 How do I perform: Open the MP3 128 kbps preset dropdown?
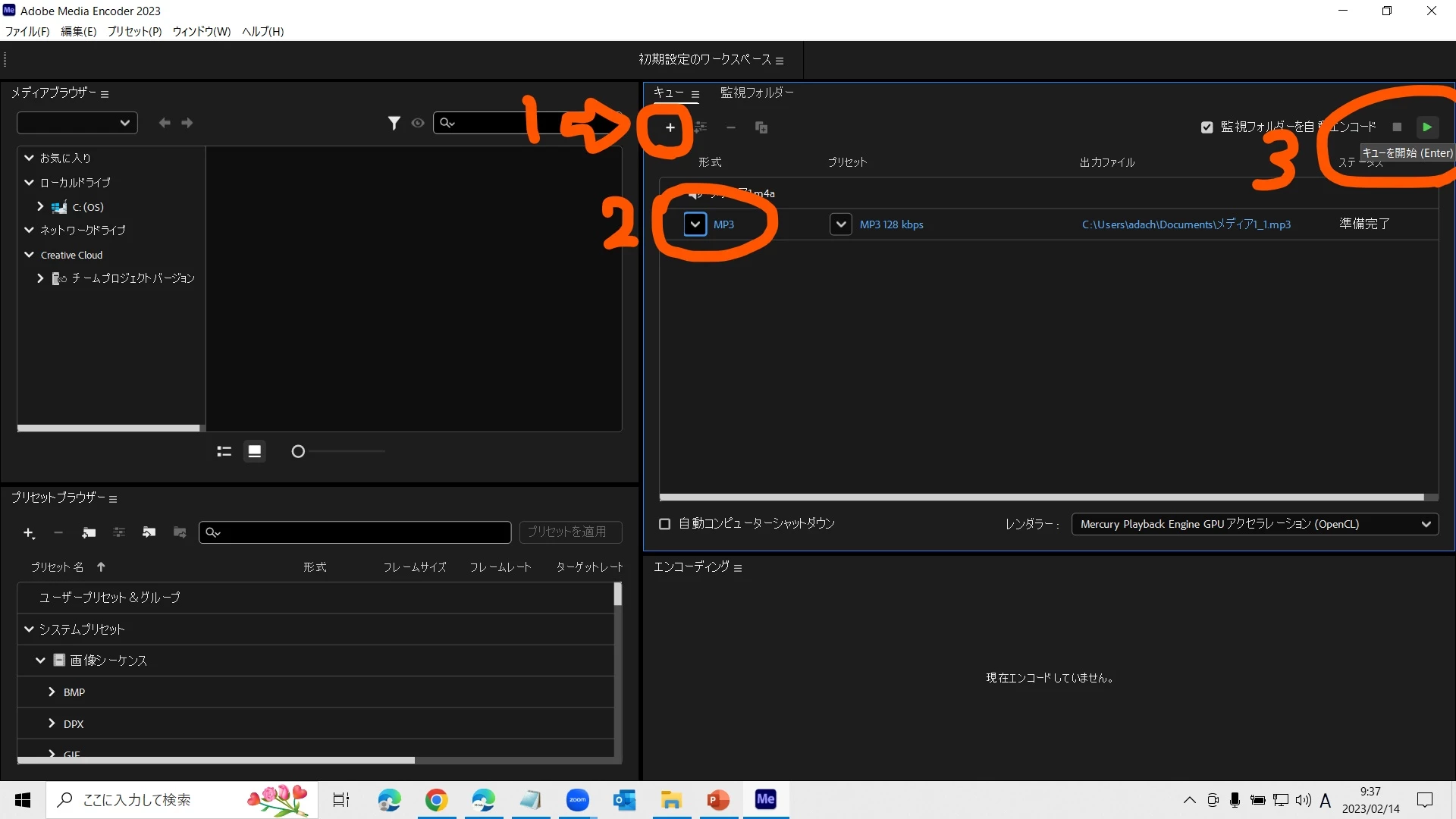click(x=840, y=224)
